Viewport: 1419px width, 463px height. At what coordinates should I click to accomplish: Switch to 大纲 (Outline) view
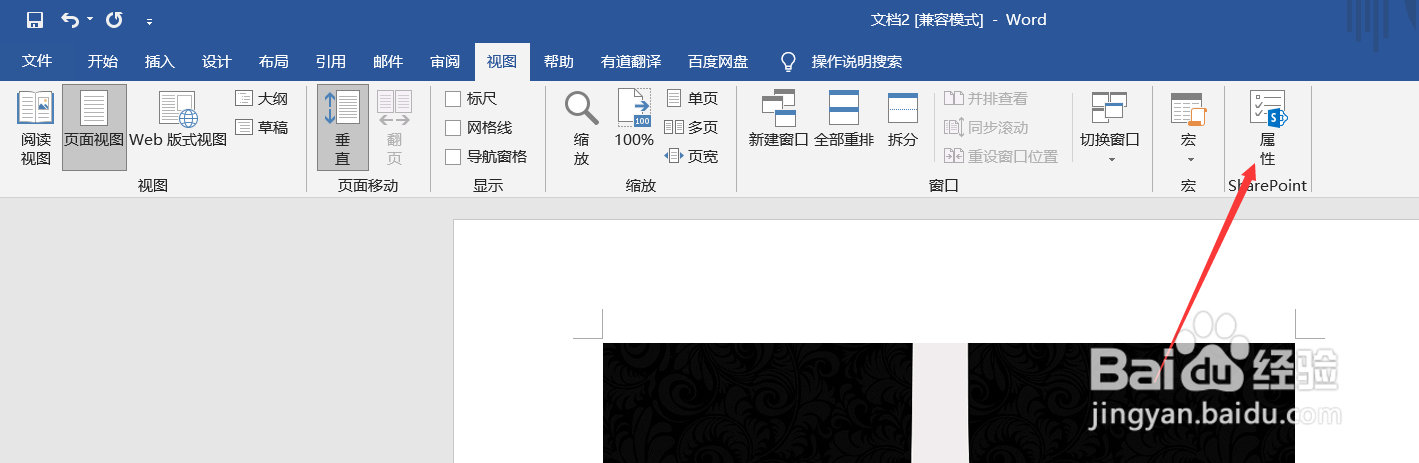pyautogui.click(x=262, y=98)
